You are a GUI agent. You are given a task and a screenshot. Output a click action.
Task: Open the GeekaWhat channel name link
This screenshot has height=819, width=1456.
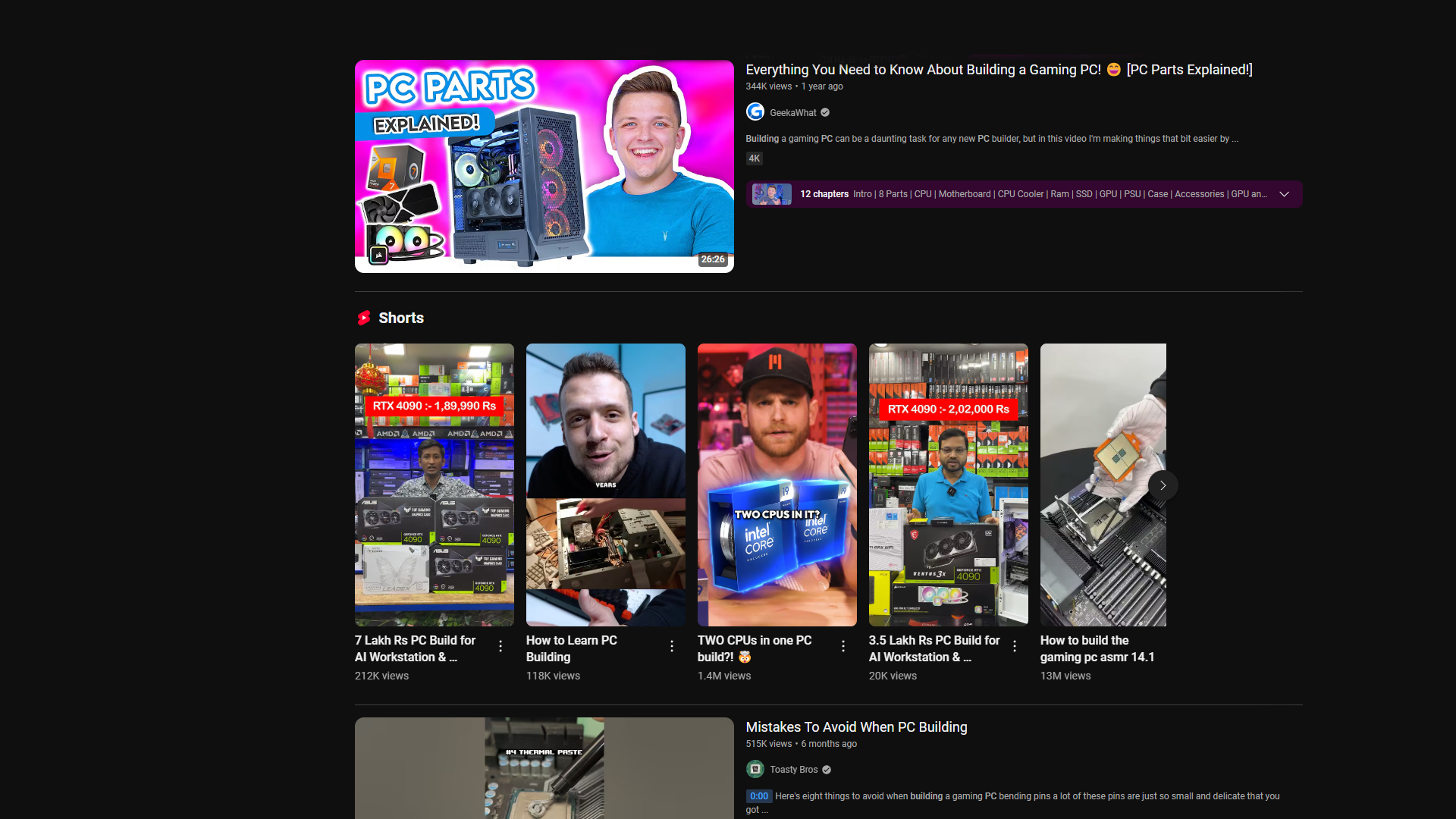[792, 112]
